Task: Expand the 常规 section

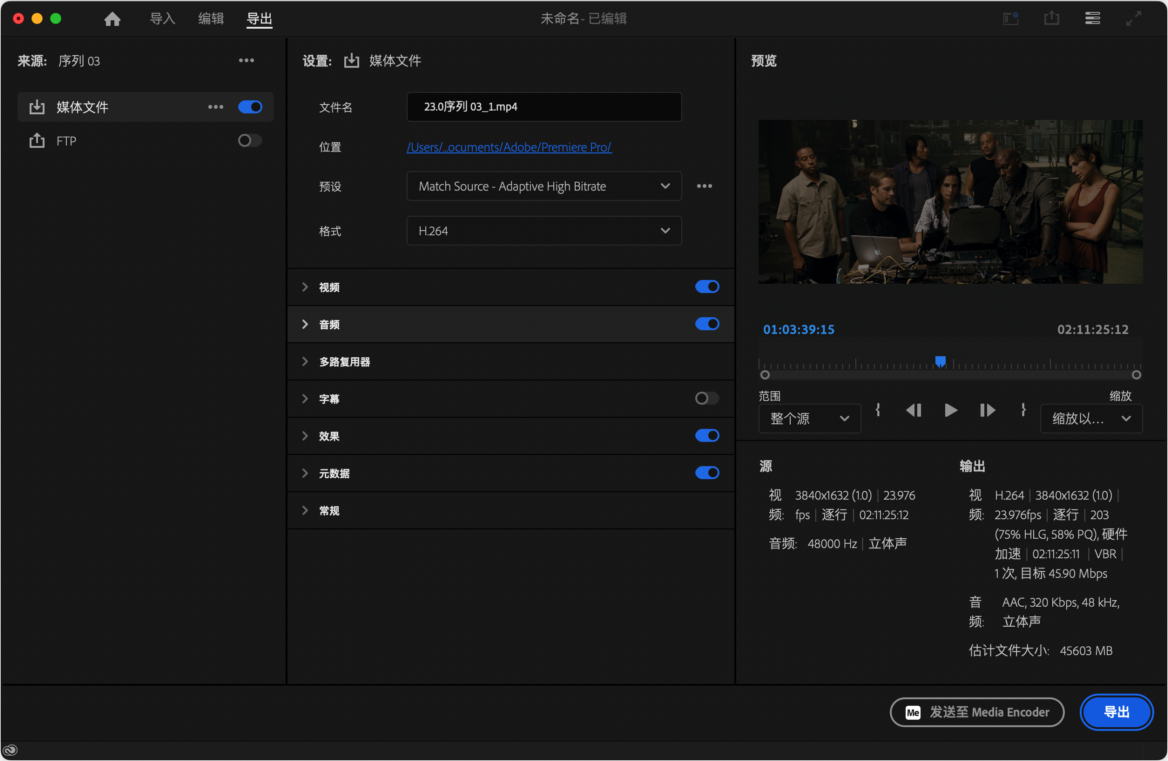Action: [305, 510]
